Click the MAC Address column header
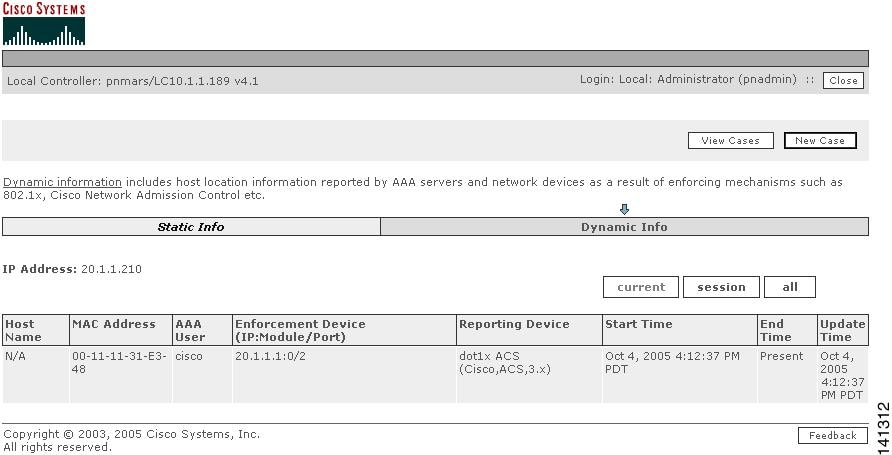 tap(114, 324)
